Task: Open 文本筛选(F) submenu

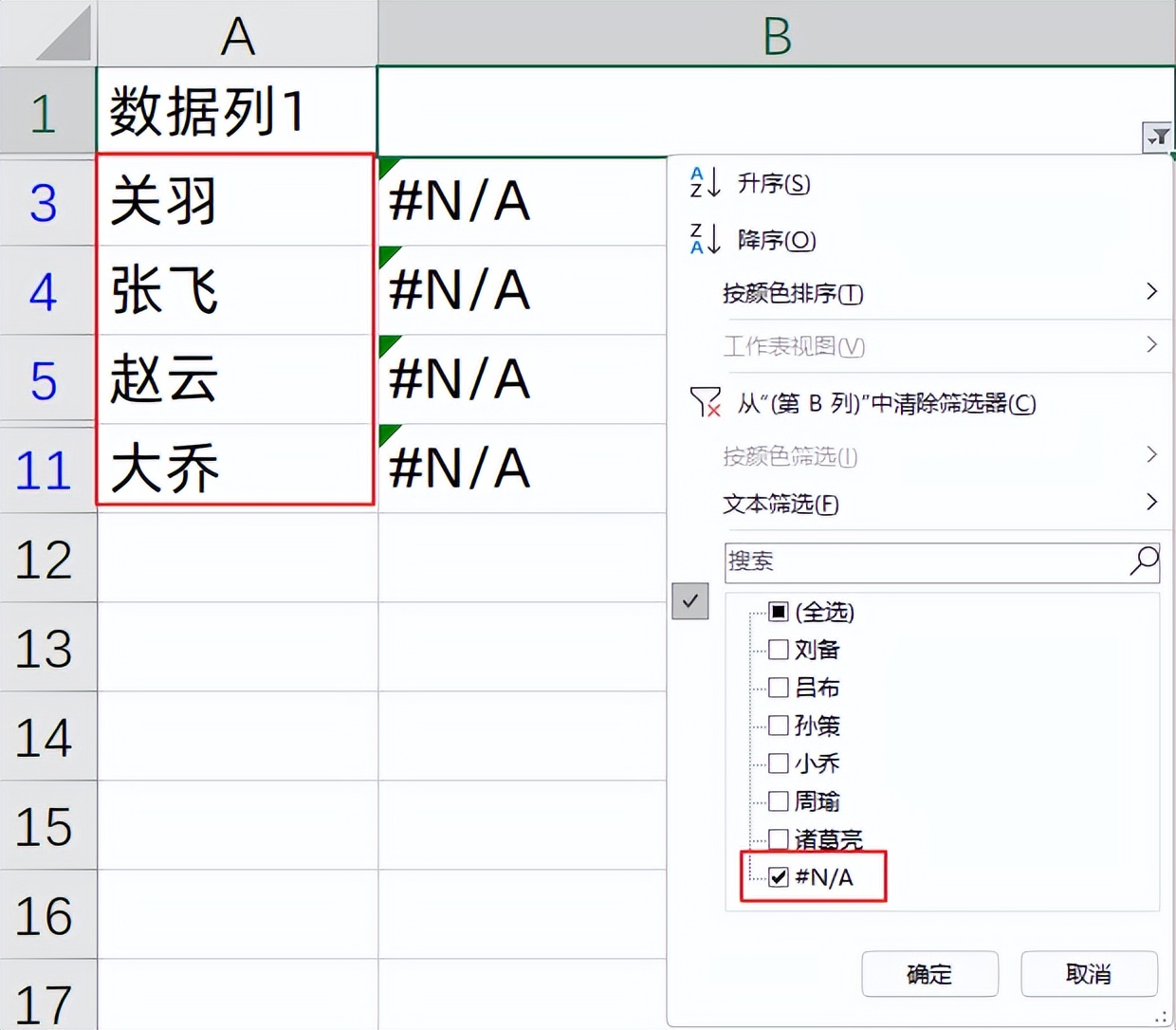Action: click(781, 504)
